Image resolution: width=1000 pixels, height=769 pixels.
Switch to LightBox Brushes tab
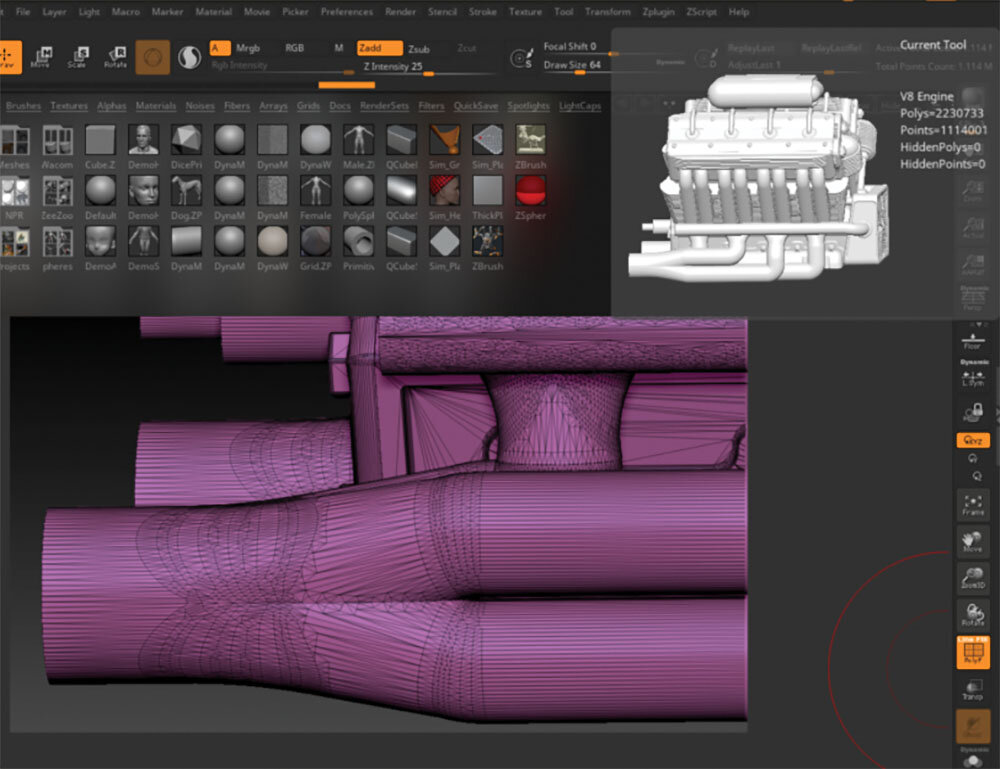(23, 106)
